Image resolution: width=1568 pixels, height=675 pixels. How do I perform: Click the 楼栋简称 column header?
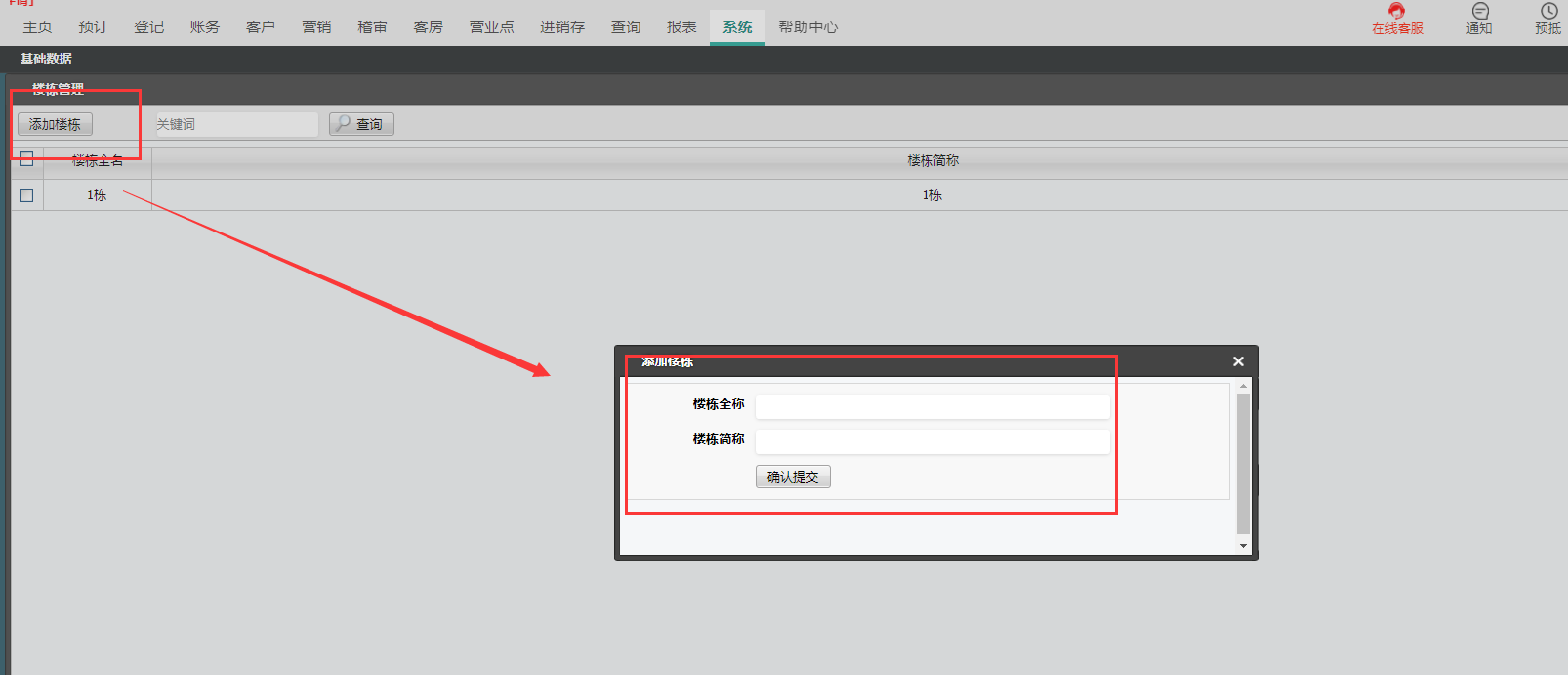[x=932, y=160]
